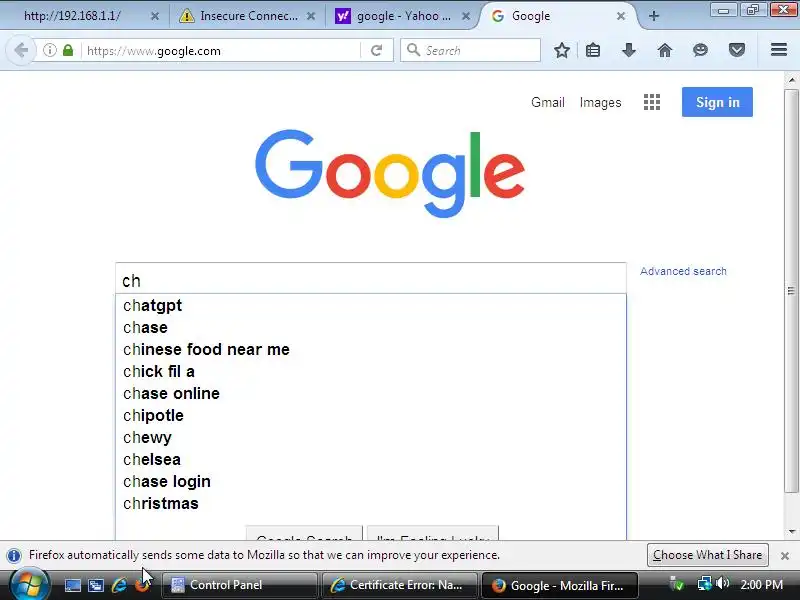Click the network icon in system tray

pyautogui.click(x=705, y=584)
